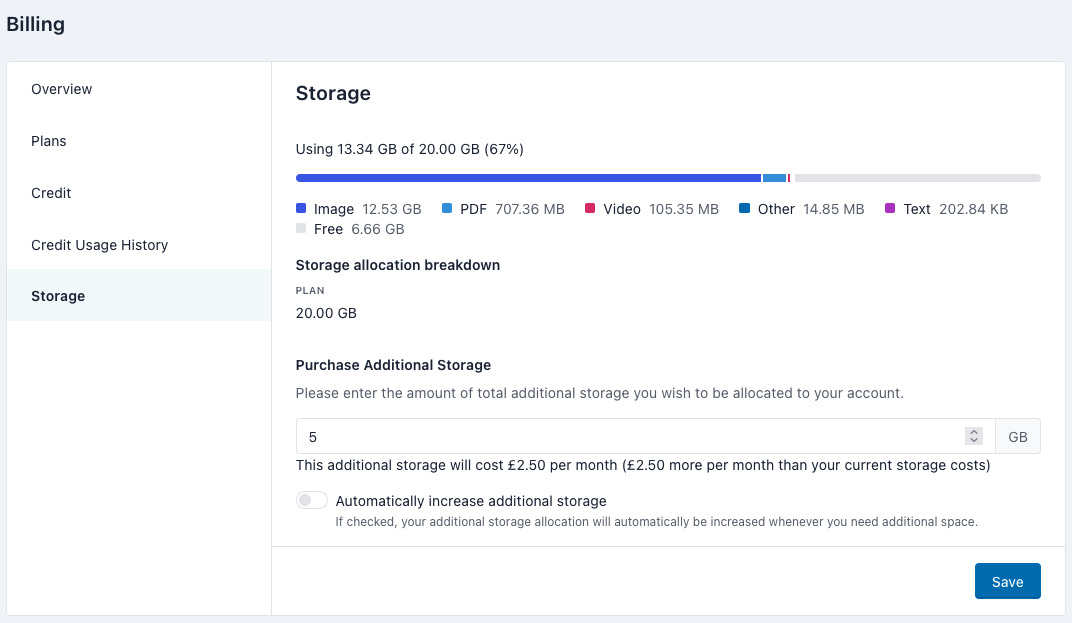Click the '202.84 KB' Text value

(974, 209)
